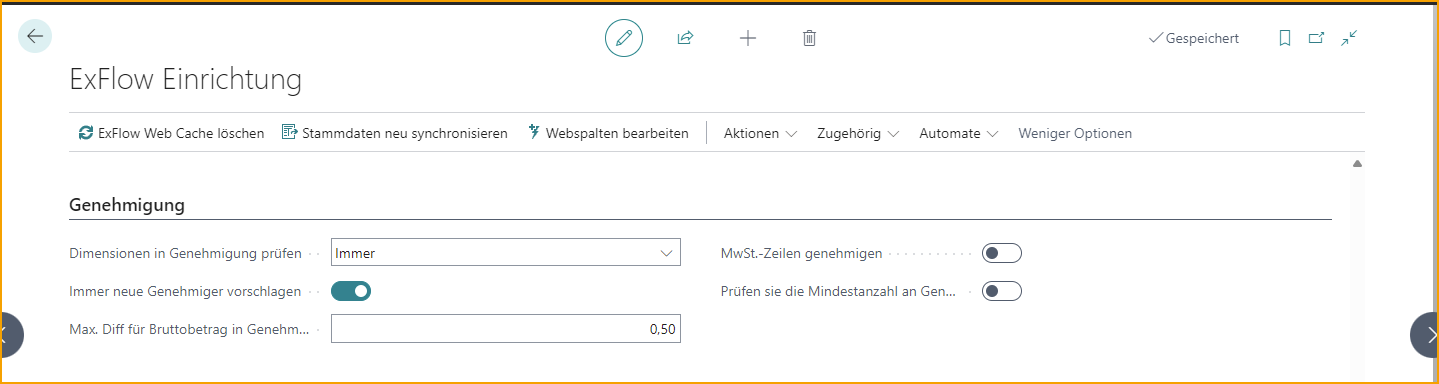
Task: Toggle Prüfen sie die Mindestanzahl switch
Action: coord(1001,291)
